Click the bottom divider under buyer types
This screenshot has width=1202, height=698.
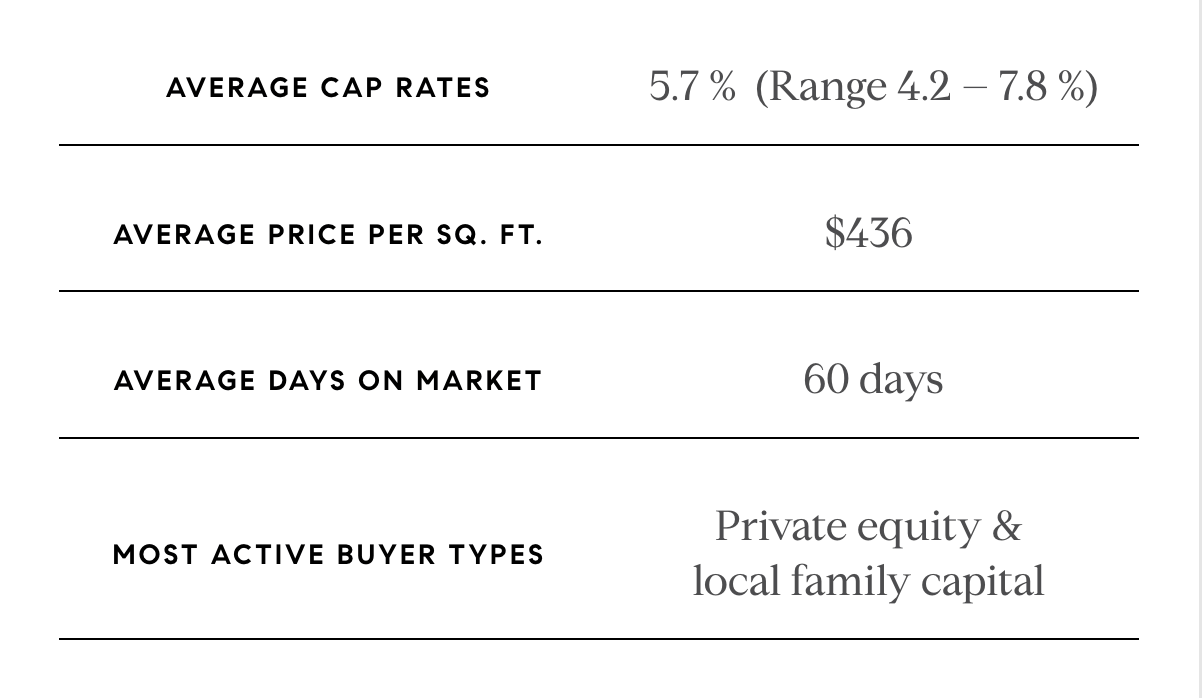click(598, 638)
